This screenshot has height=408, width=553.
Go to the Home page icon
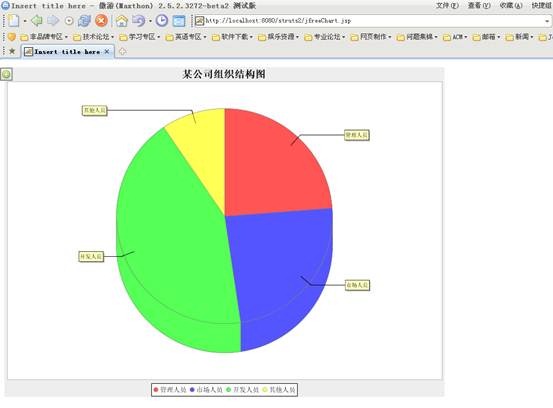point(122,21)
